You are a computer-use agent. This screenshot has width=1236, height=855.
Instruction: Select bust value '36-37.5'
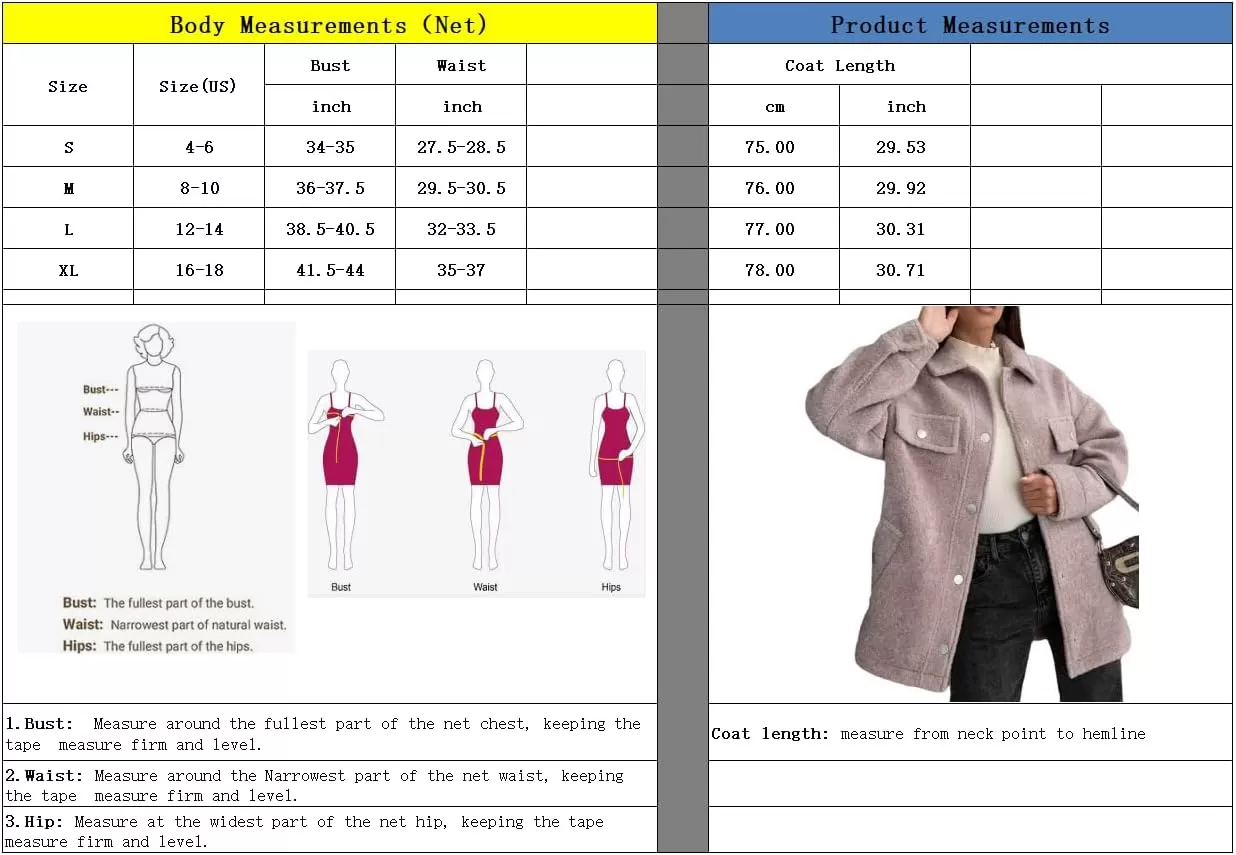coord(330,188)
